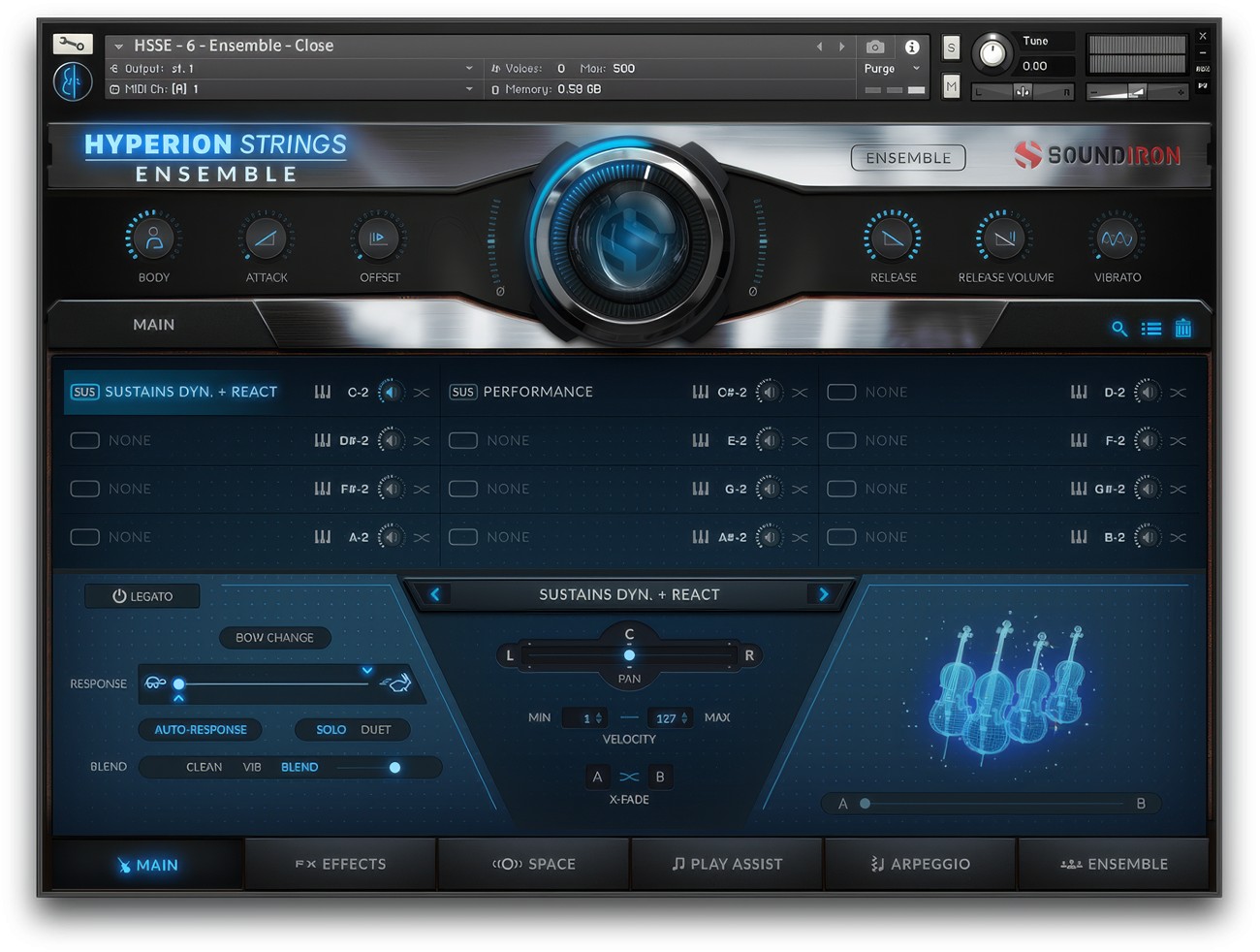Switch to the Effects tab
This screenshot has width=1260, height=952.
[340, 864]
